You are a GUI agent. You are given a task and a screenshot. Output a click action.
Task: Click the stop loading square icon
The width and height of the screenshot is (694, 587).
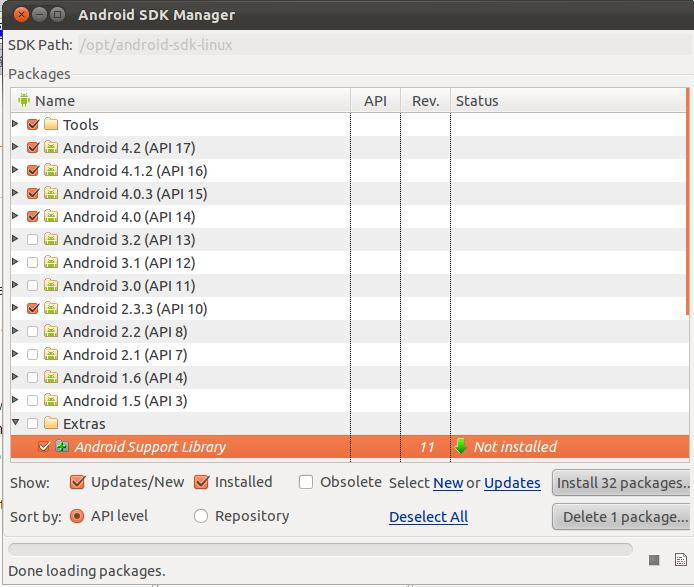(x=654, y=560)
